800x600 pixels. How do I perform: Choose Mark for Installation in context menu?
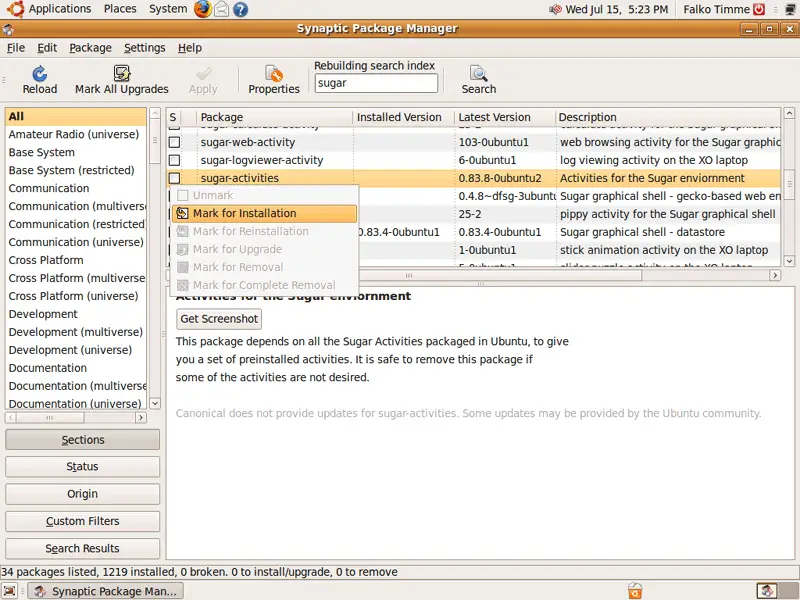(264, 213)
